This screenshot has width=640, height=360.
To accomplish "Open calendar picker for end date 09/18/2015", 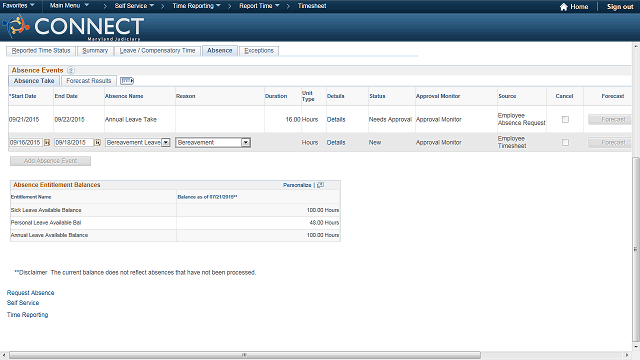I will pos(98,142).
